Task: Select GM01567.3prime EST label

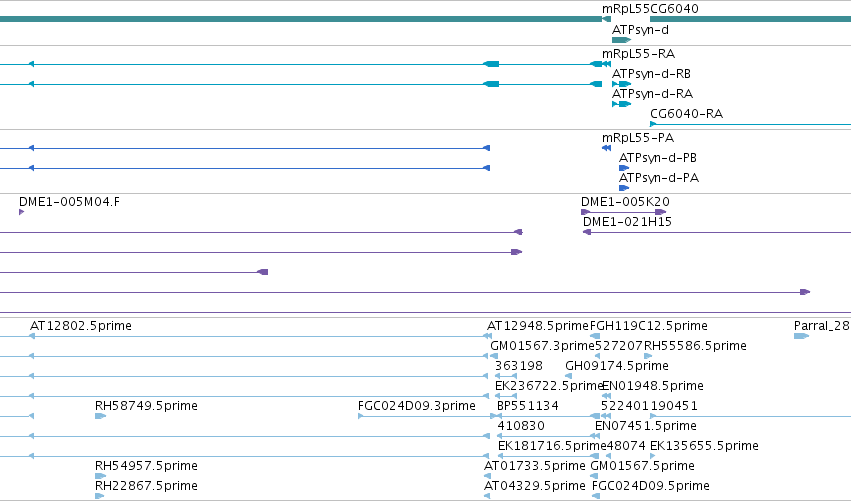Action: point(542,346)
